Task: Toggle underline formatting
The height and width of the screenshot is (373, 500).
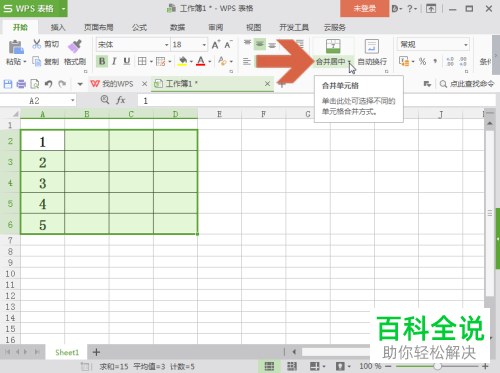Action: point(127,61)
